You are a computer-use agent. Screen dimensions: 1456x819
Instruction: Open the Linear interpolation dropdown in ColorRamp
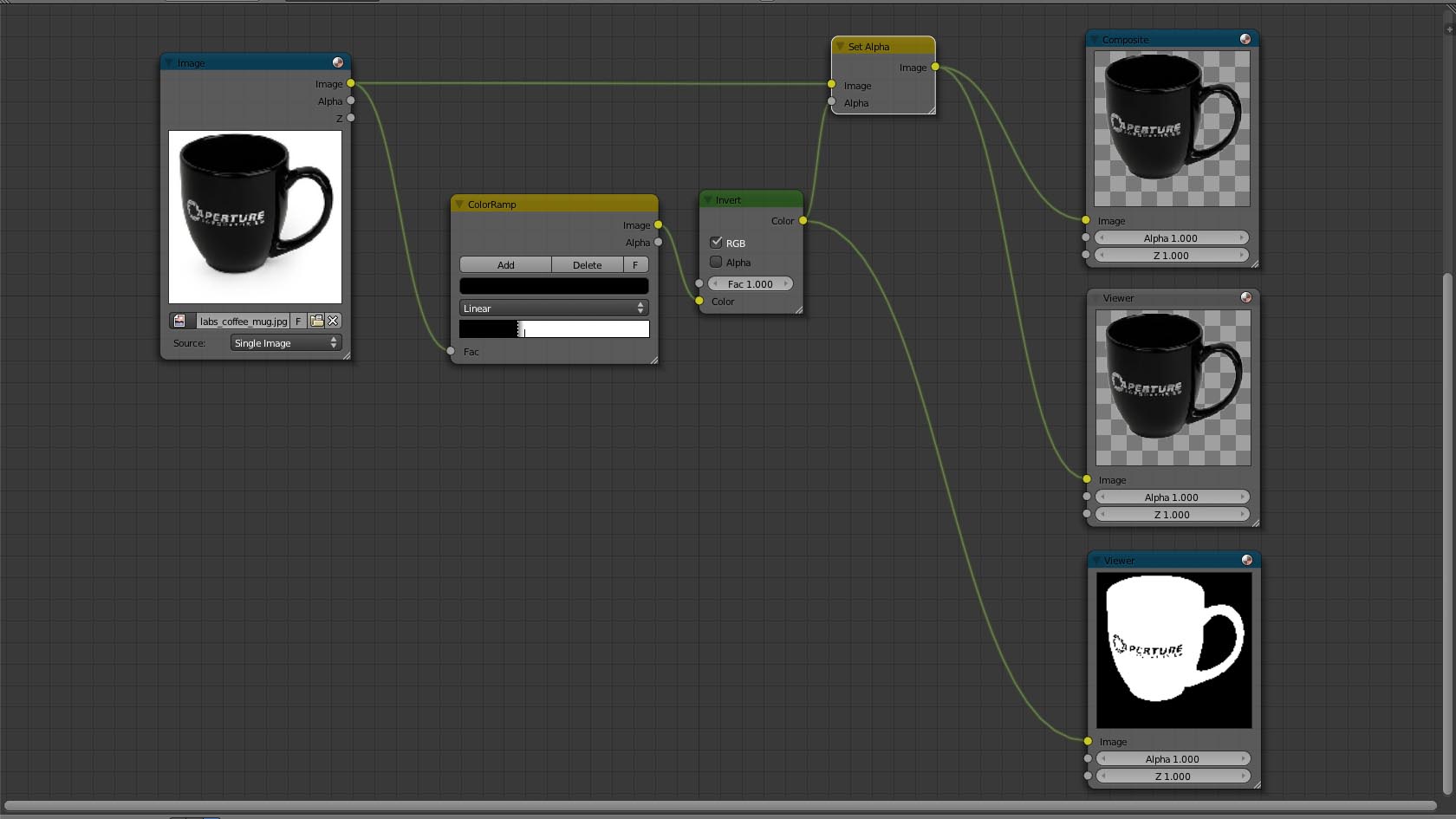click(x=554, y=309)
